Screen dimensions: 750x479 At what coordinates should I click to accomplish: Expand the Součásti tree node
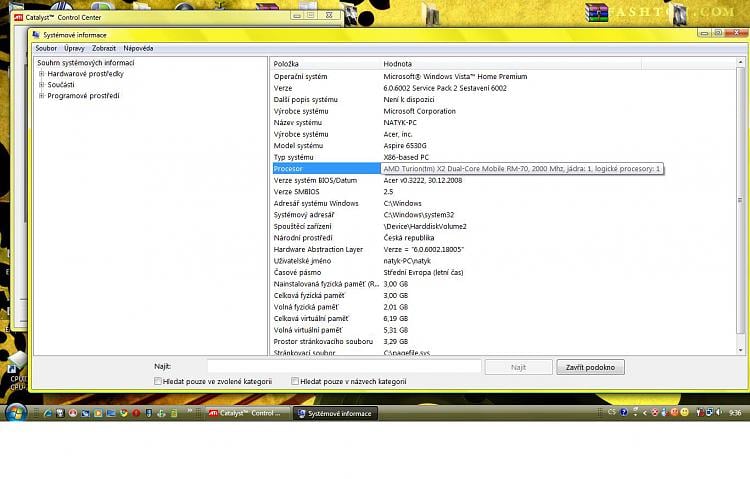tap(42, 85)
